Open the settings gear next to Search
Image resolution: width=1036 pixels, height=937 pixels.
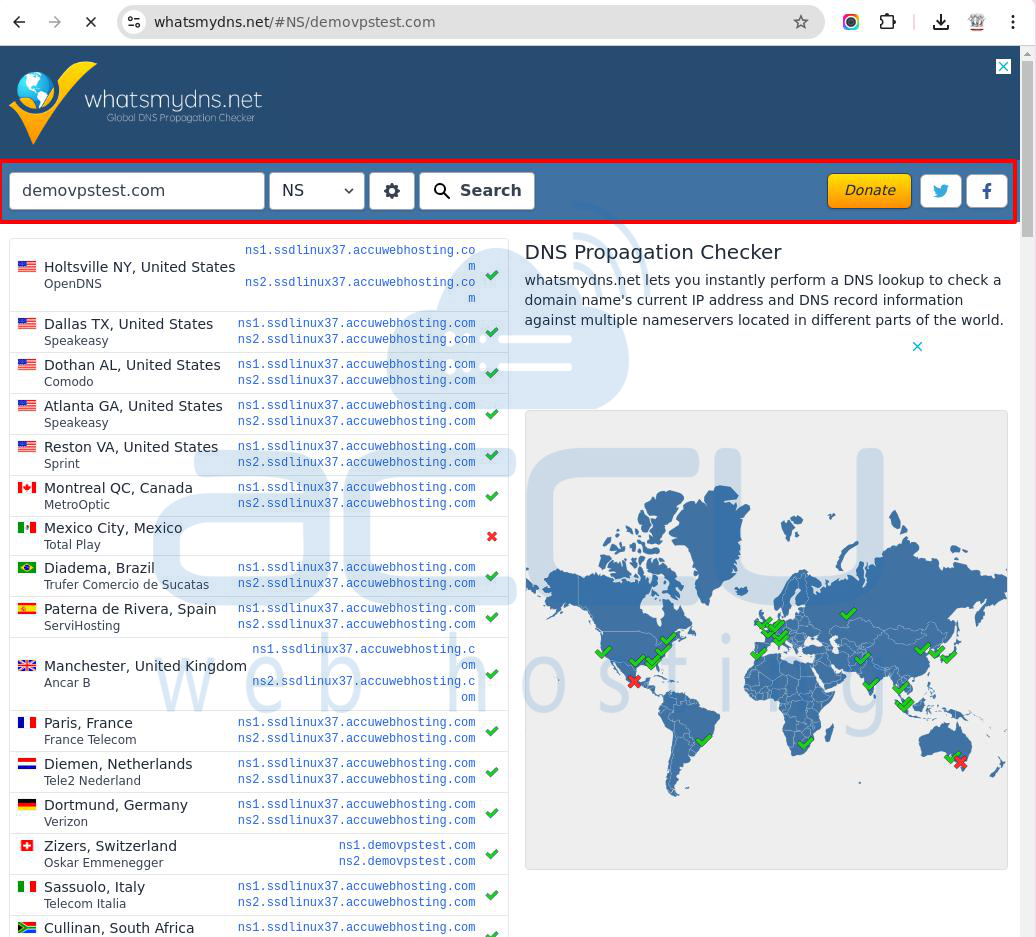pos(392,191)
